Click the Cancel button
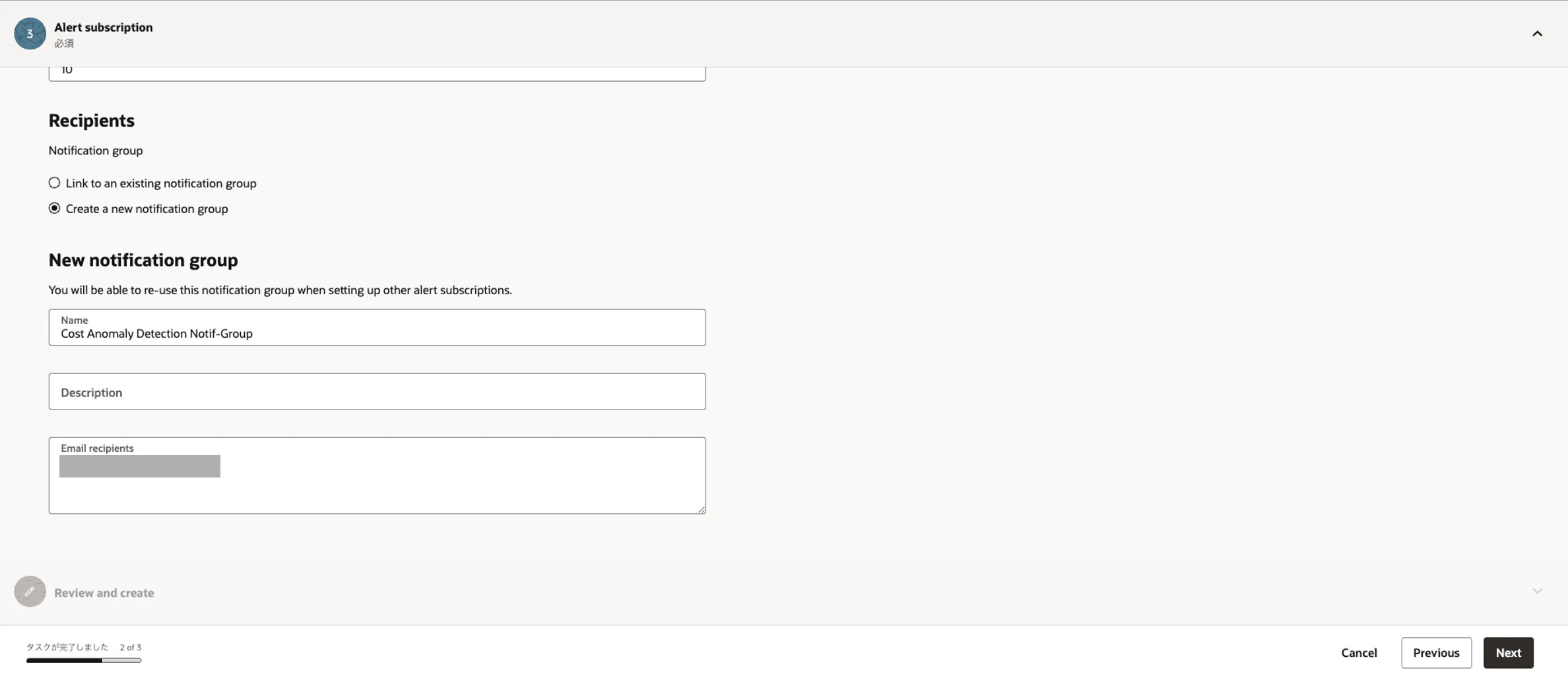1568x678 pixels. pyautogui.click(x=1359, y=653)
